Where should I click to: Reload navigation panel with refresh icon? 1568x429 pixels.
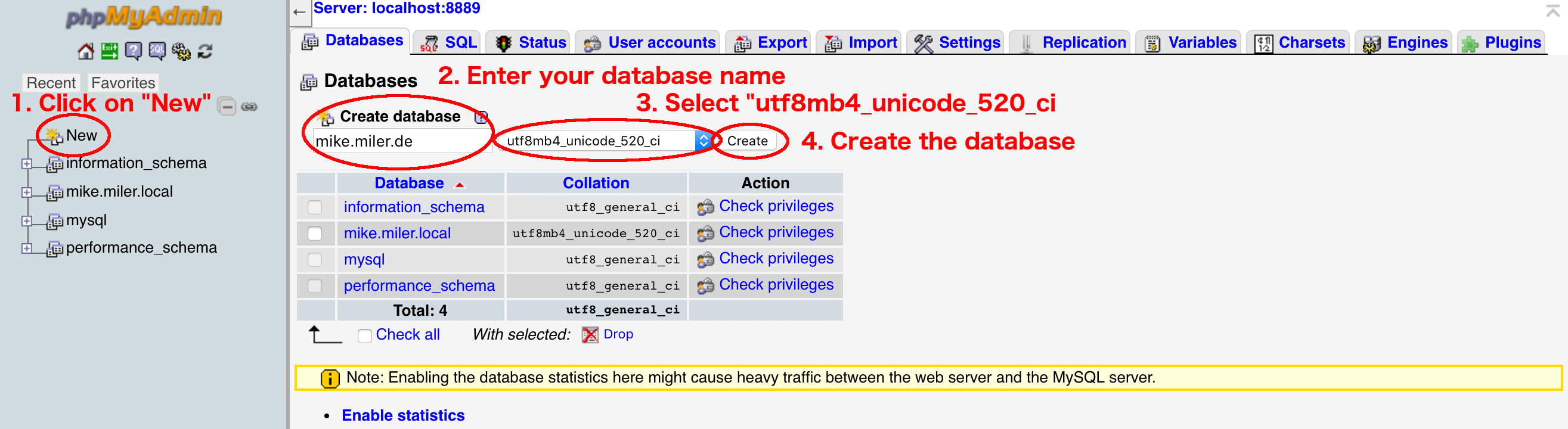pyautogui.click(x=205, y=52)
